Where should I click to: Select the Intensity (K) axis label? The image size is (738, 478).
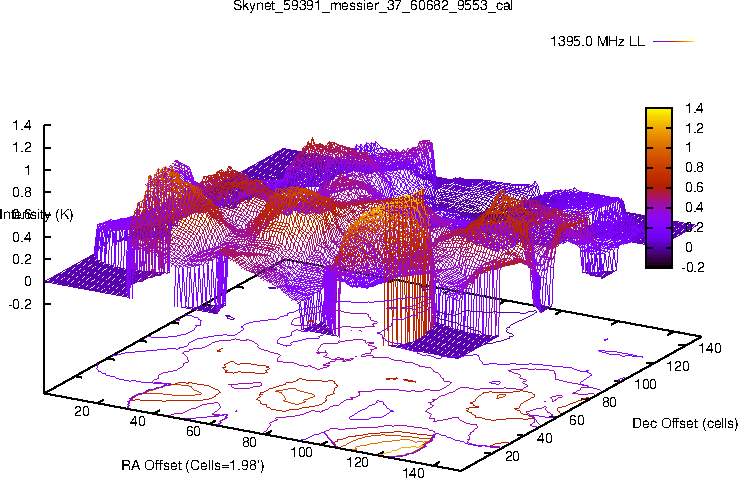37,215
